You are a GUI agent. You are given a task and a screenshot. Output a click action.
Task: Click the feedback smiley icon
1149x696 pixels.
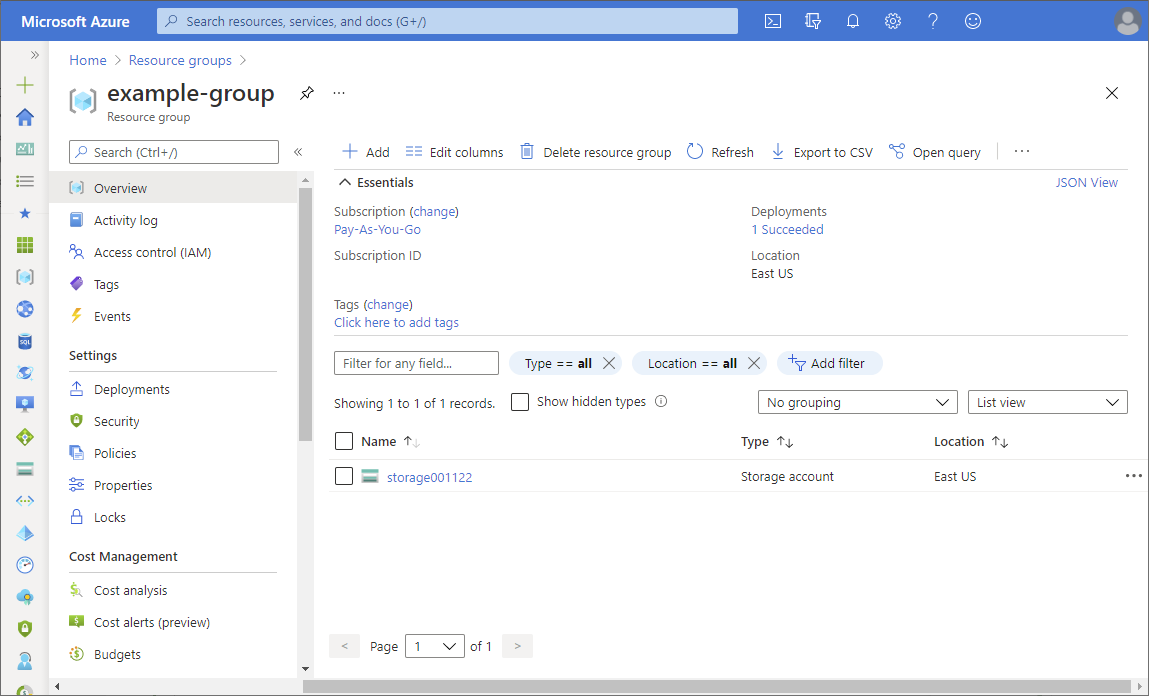click(x=972, y=21)
